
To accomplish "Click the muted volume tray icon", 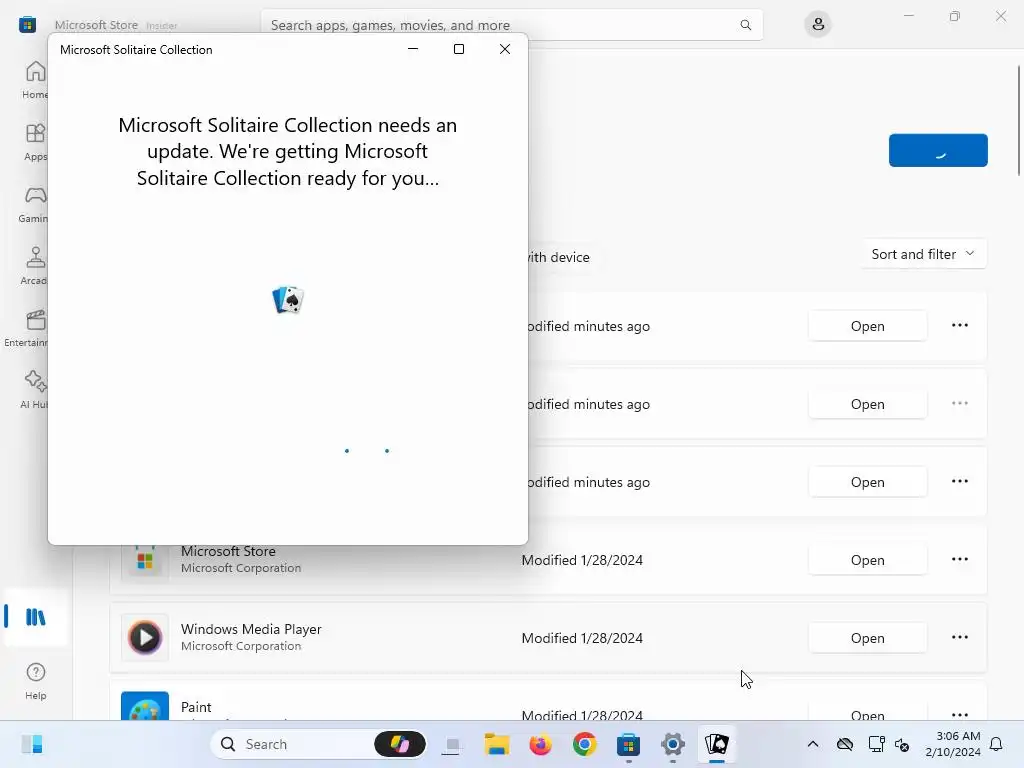I will [902, 744].
